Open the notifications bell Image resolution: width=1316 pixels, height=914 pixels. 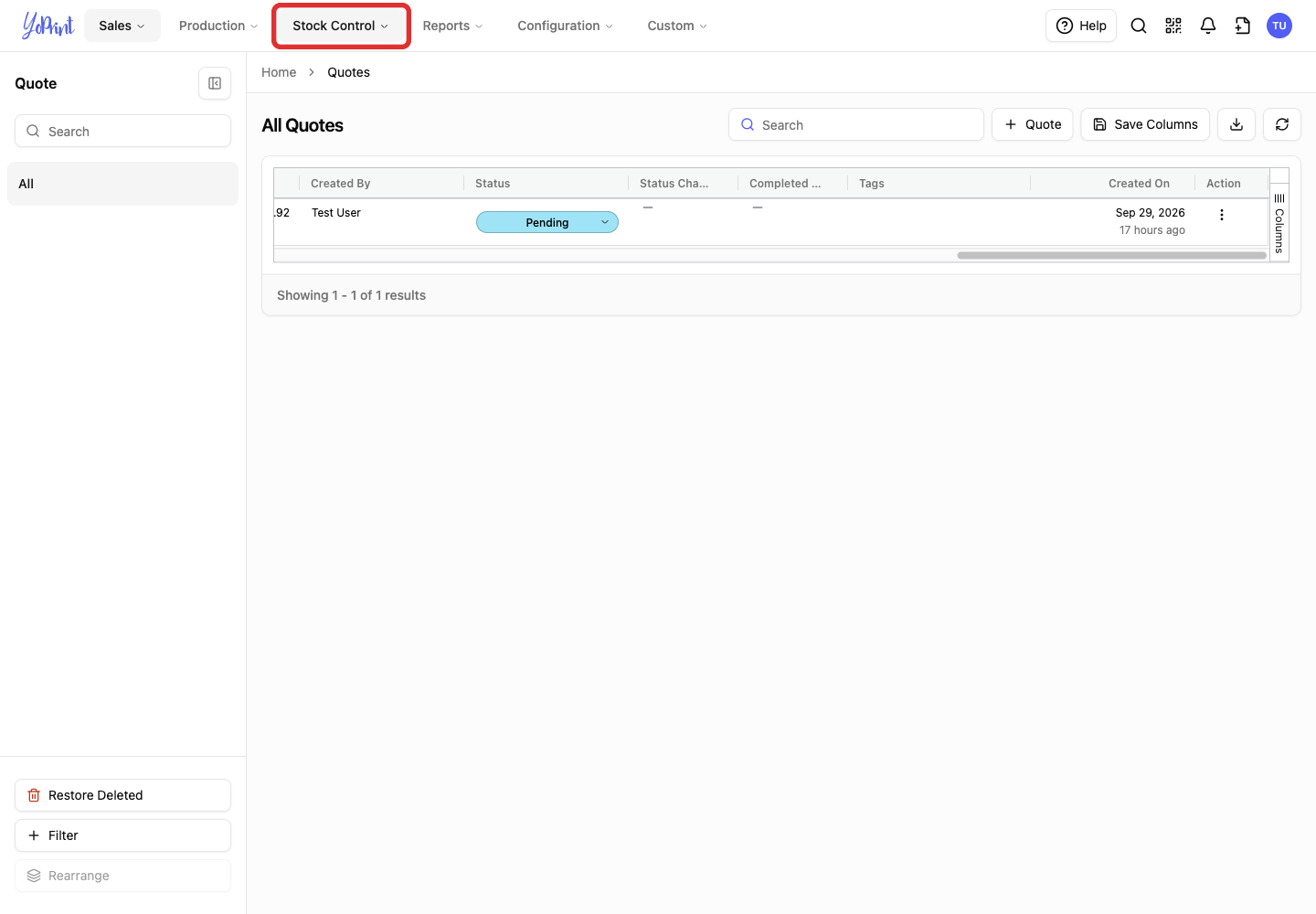point(1208,26)
